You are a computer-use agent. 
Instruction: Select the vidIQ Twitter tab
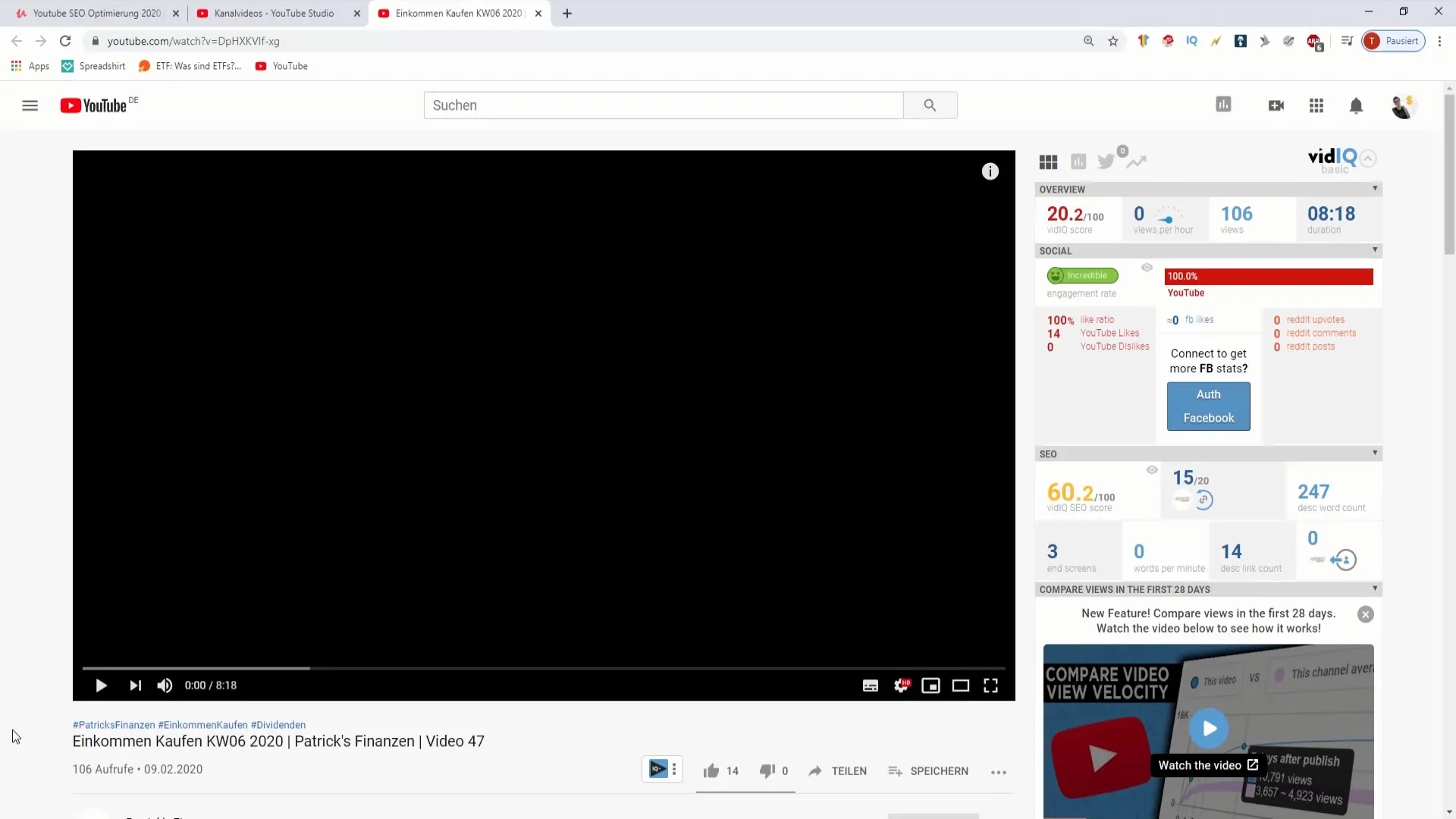point(1106,162)
